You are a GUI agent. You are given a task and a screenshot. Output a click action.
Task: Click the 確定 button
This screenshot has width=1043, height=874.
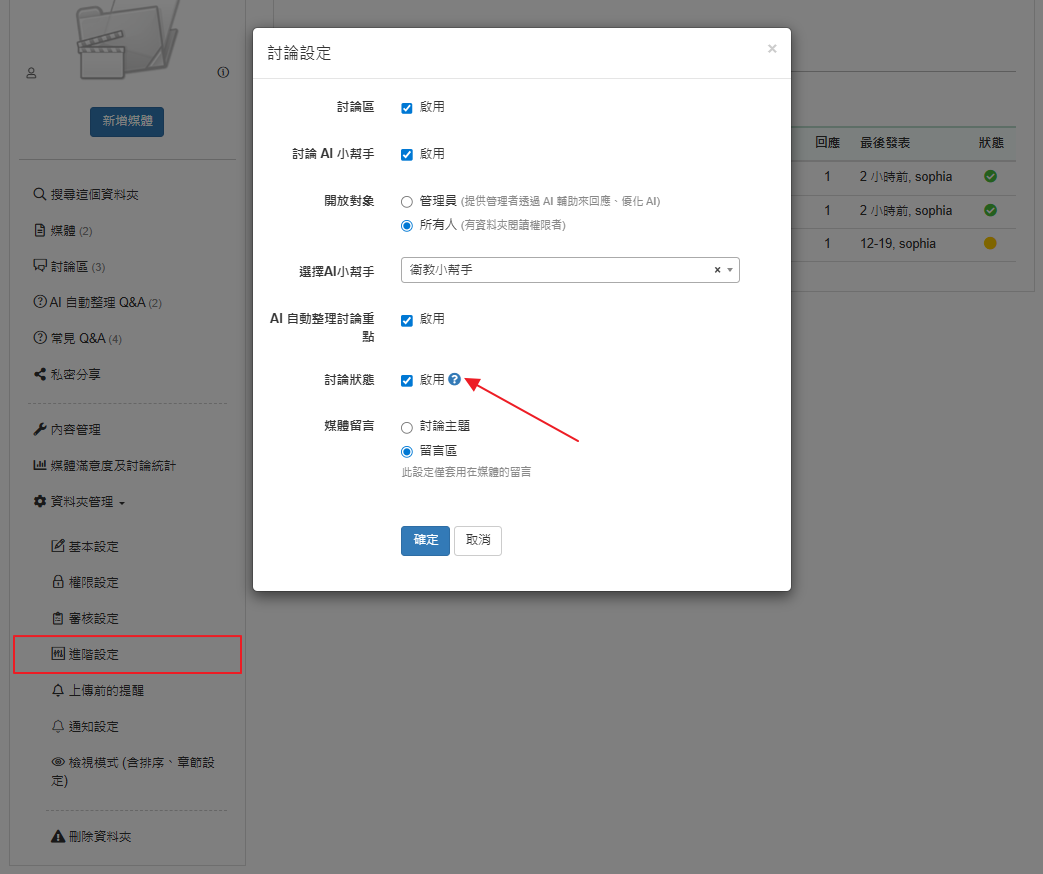pos(425,540)
